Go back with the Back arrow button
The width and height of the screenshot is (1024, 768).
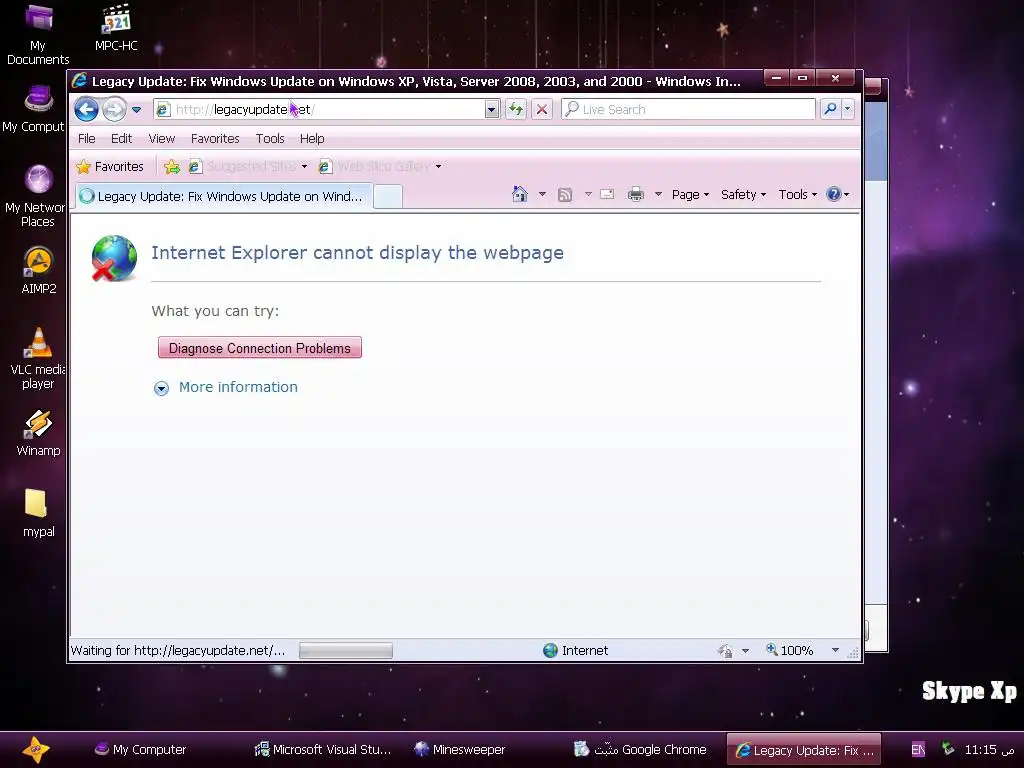[86, 109]
